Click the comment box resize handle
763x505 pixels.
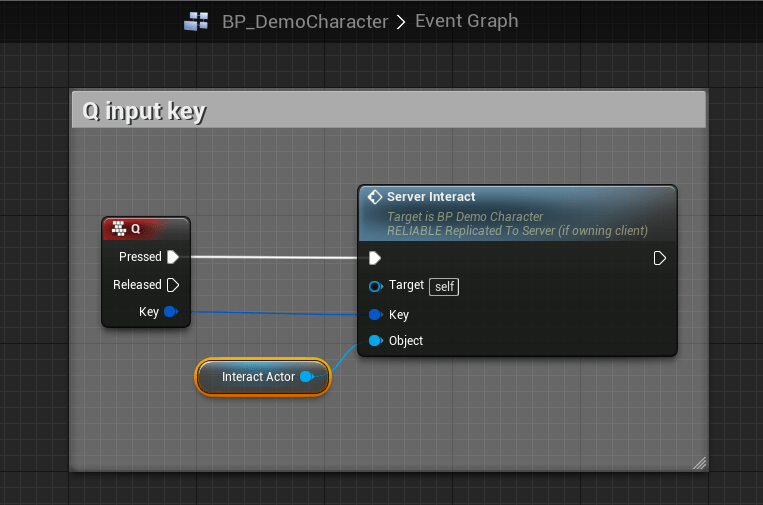(699, 463)
